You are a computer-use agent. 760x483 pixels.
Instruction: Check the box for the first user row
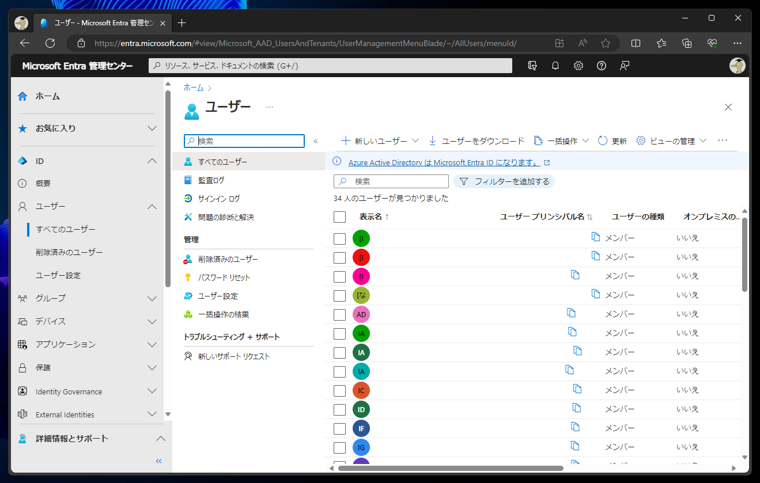[339, 239]
